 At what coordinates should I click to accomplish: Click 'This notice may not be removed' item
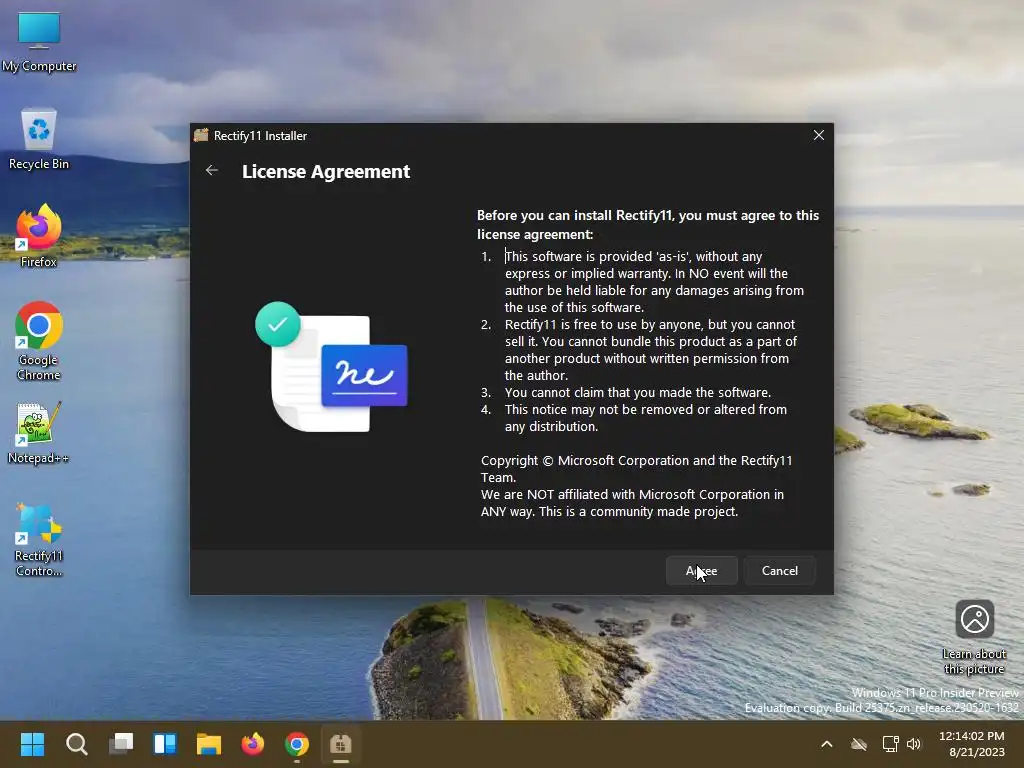pyautogui.click(x=645, y=418)
